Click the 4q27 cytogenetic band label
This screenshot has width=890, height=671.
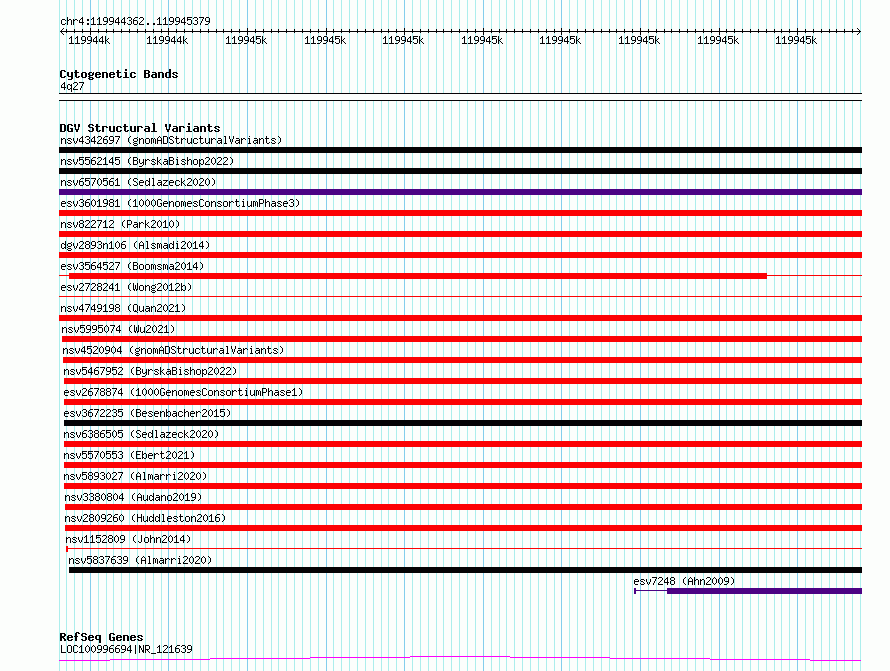72,86
